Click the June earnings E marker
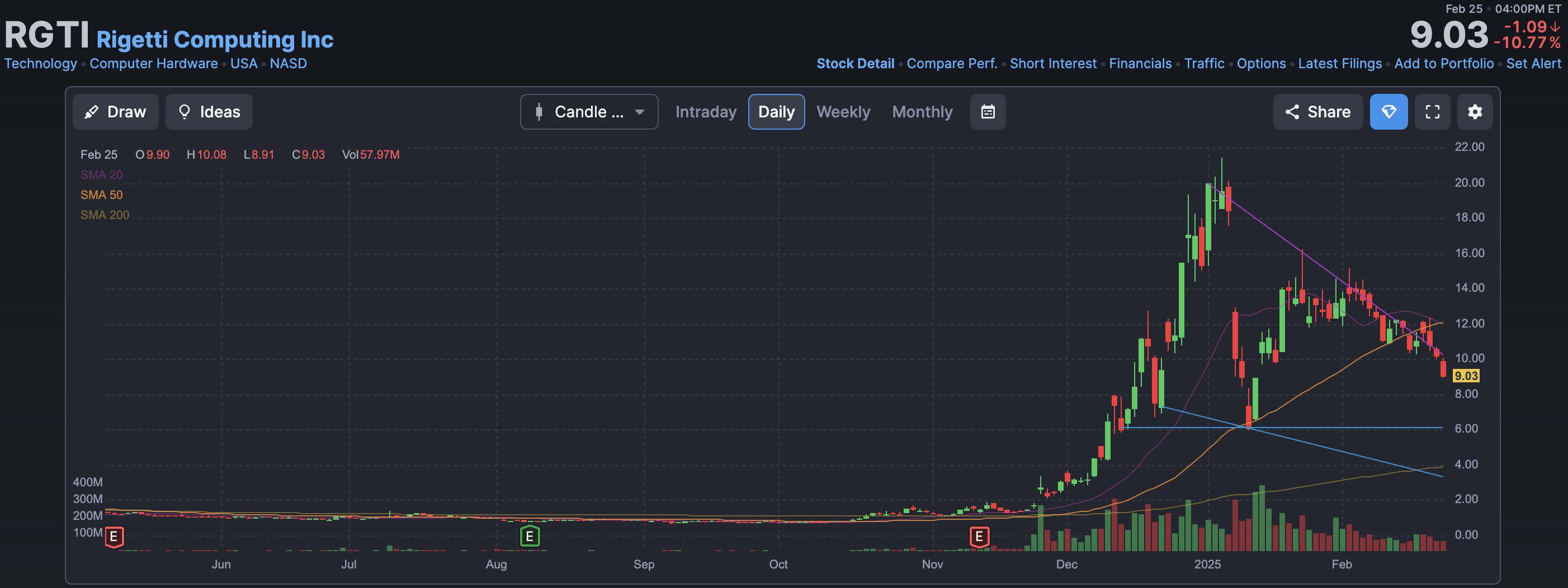1568x588 pixels. pyautogui.click(x=114, y=537)
